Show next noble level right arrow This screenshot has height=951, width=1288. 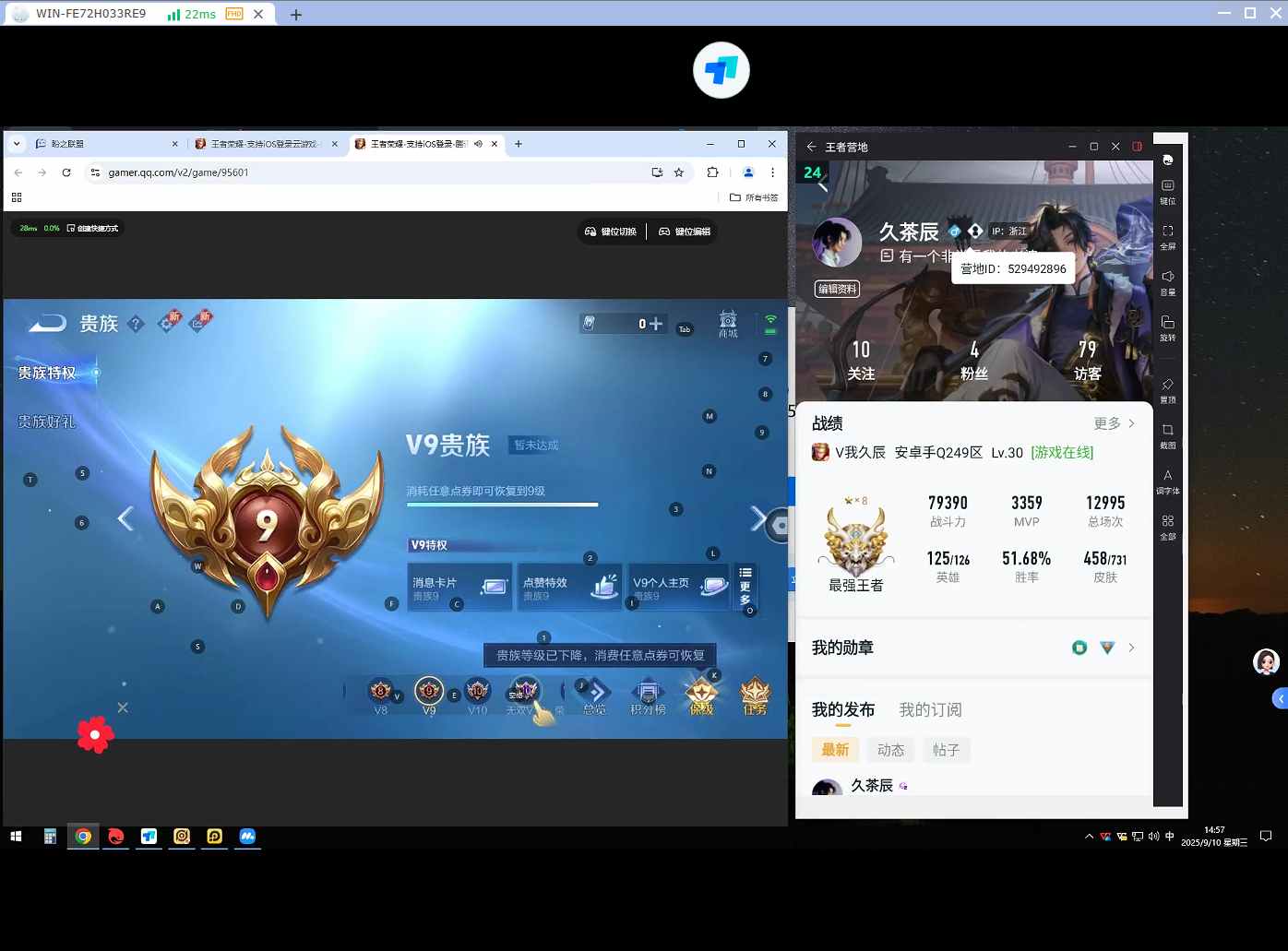click(x=757, y=519)
